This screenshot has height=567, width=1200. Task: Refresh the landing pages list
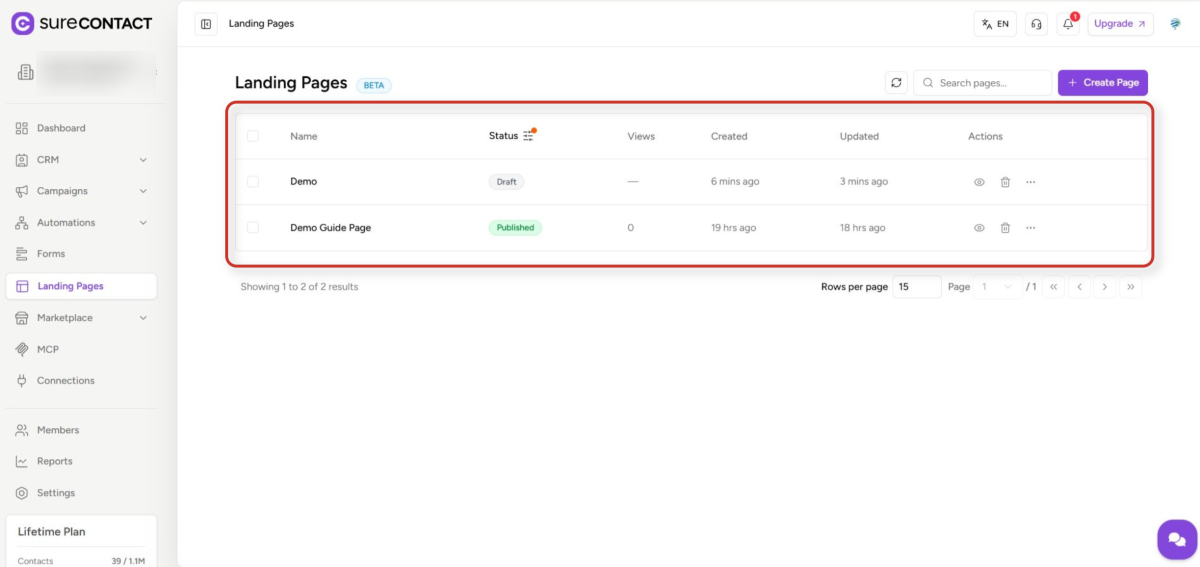(x=896, y=83)
